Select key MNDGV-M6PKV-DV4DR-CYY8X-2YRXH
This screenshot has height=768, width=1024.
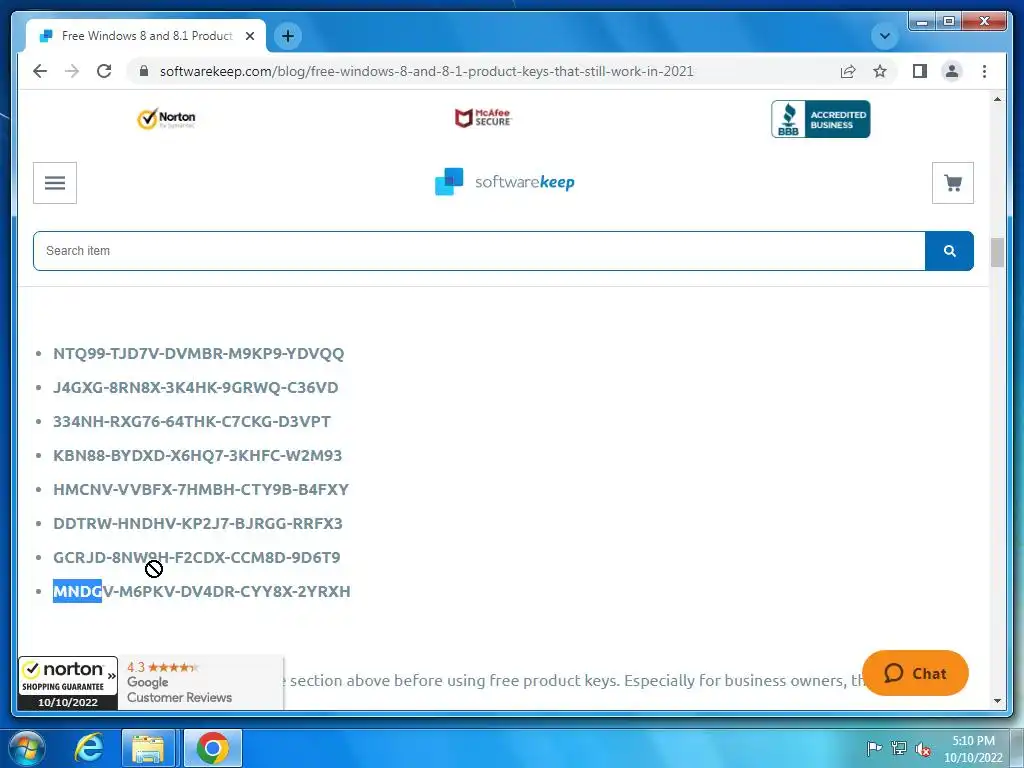tap(202, 591)
